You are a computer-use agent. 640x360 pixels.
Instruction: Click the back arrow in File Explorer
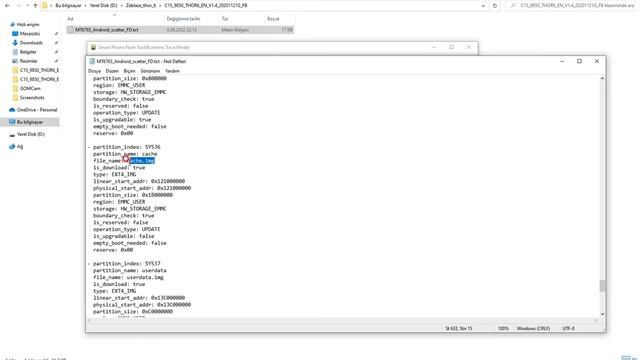tap(7, 6)
